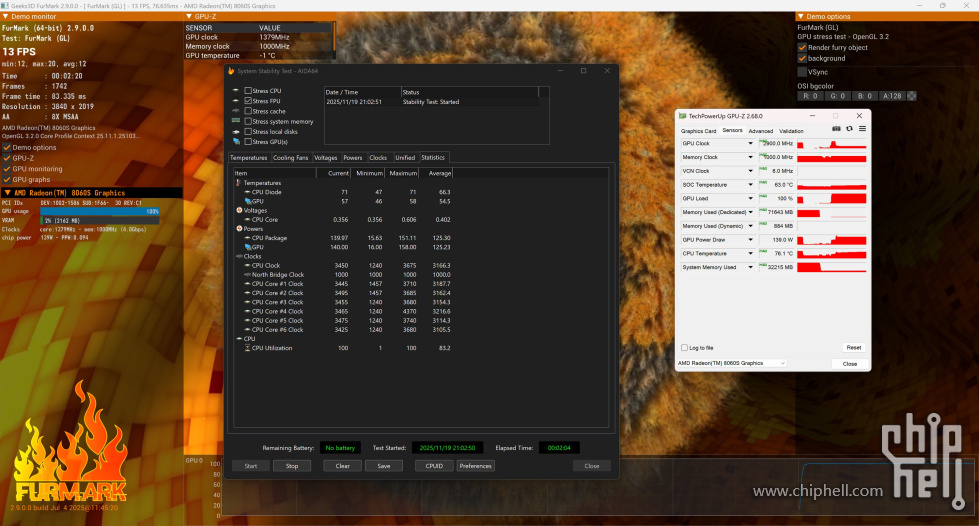Click the R:0 bgcolor red channel slider
The height and width of the screenshot is (526, 979).
809,96
